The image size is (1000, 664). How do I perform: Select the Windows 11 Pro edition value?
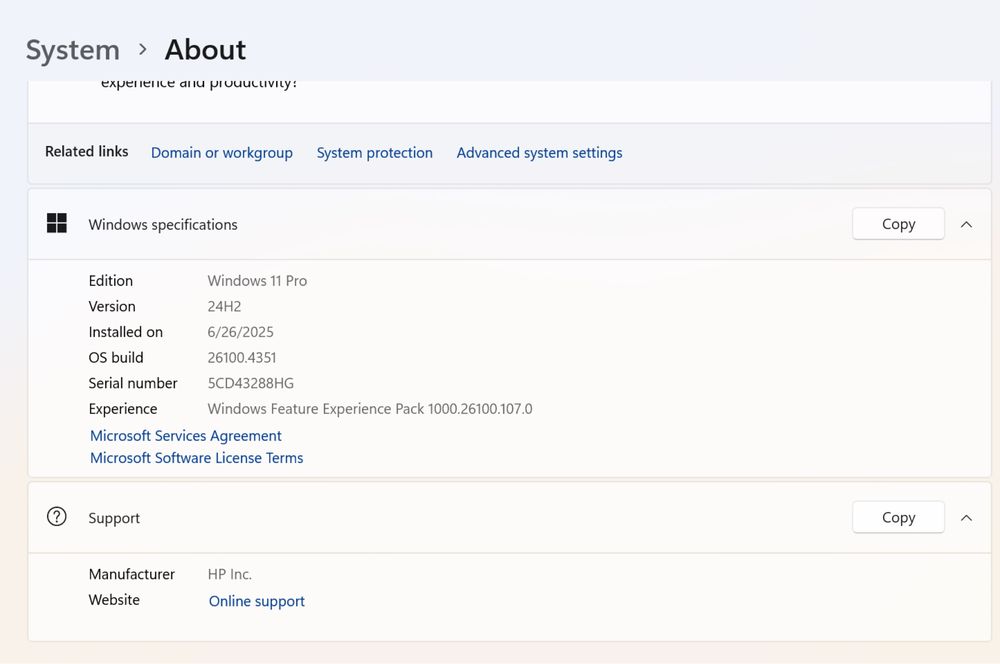click(257, 281)
